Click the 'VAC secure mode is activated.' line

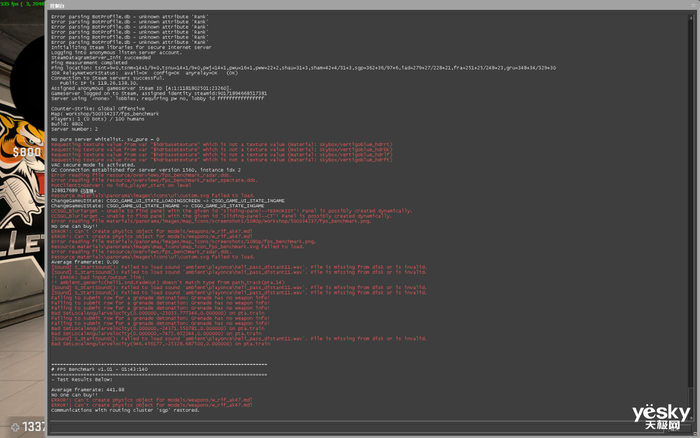[x=93, y=165]
